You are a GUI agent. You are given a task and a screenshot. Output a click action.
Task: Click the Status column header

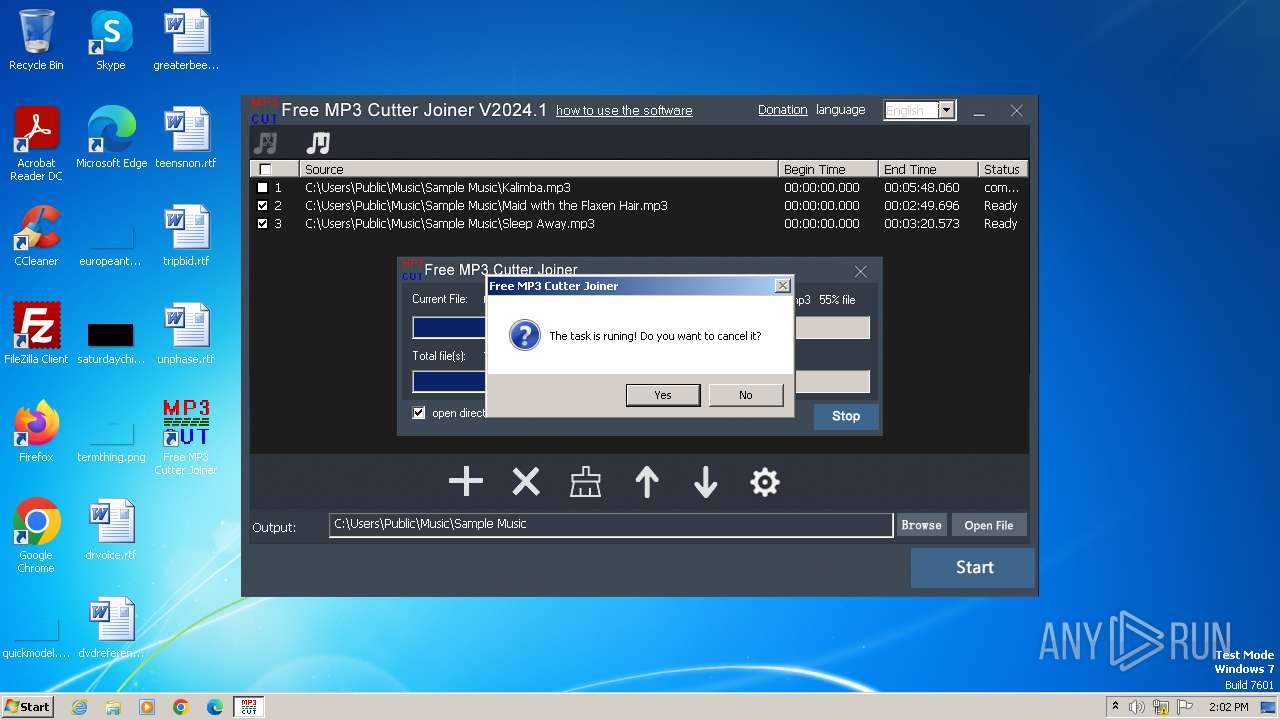tap(1003, 169)
